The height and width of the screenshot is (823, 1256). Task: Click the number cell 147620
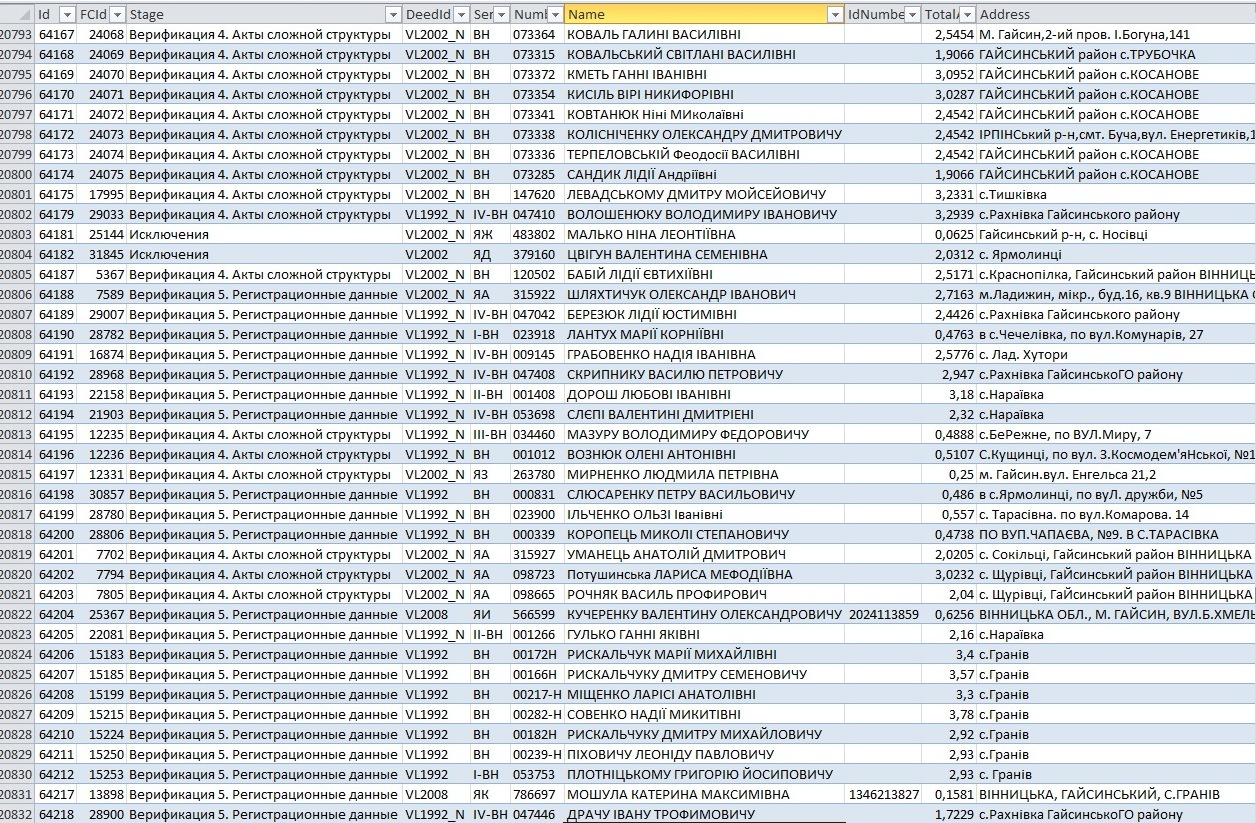click(538, 195)
